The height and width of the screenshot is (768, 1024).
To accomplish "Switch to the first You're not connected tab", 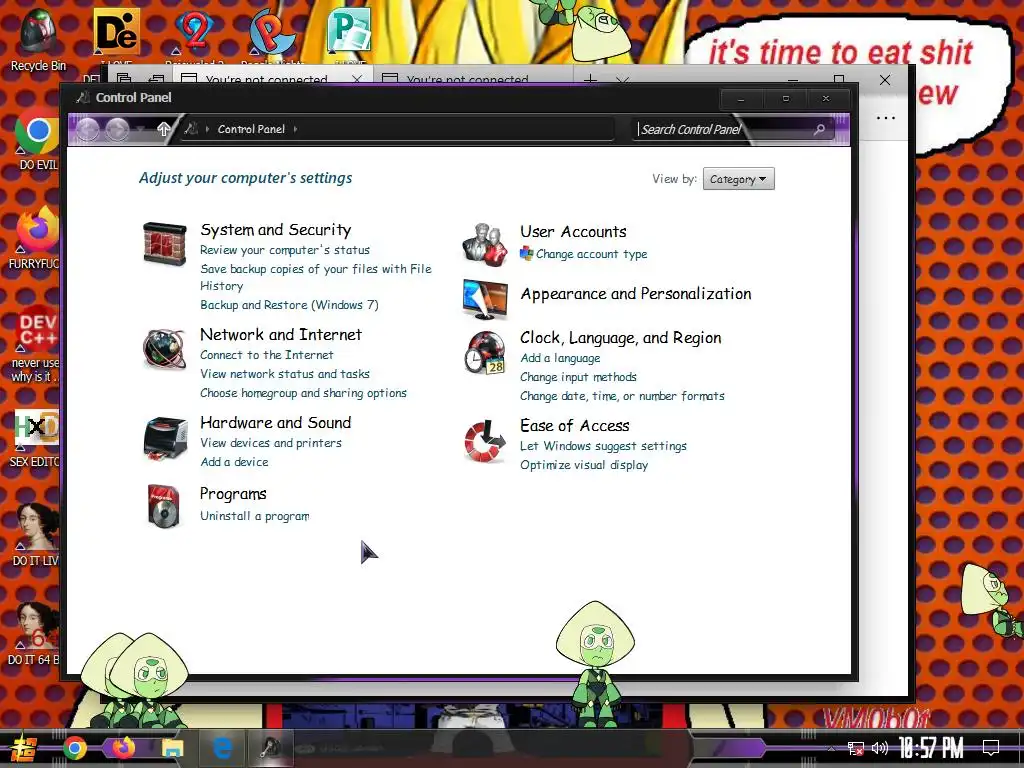I will point(267,80).
